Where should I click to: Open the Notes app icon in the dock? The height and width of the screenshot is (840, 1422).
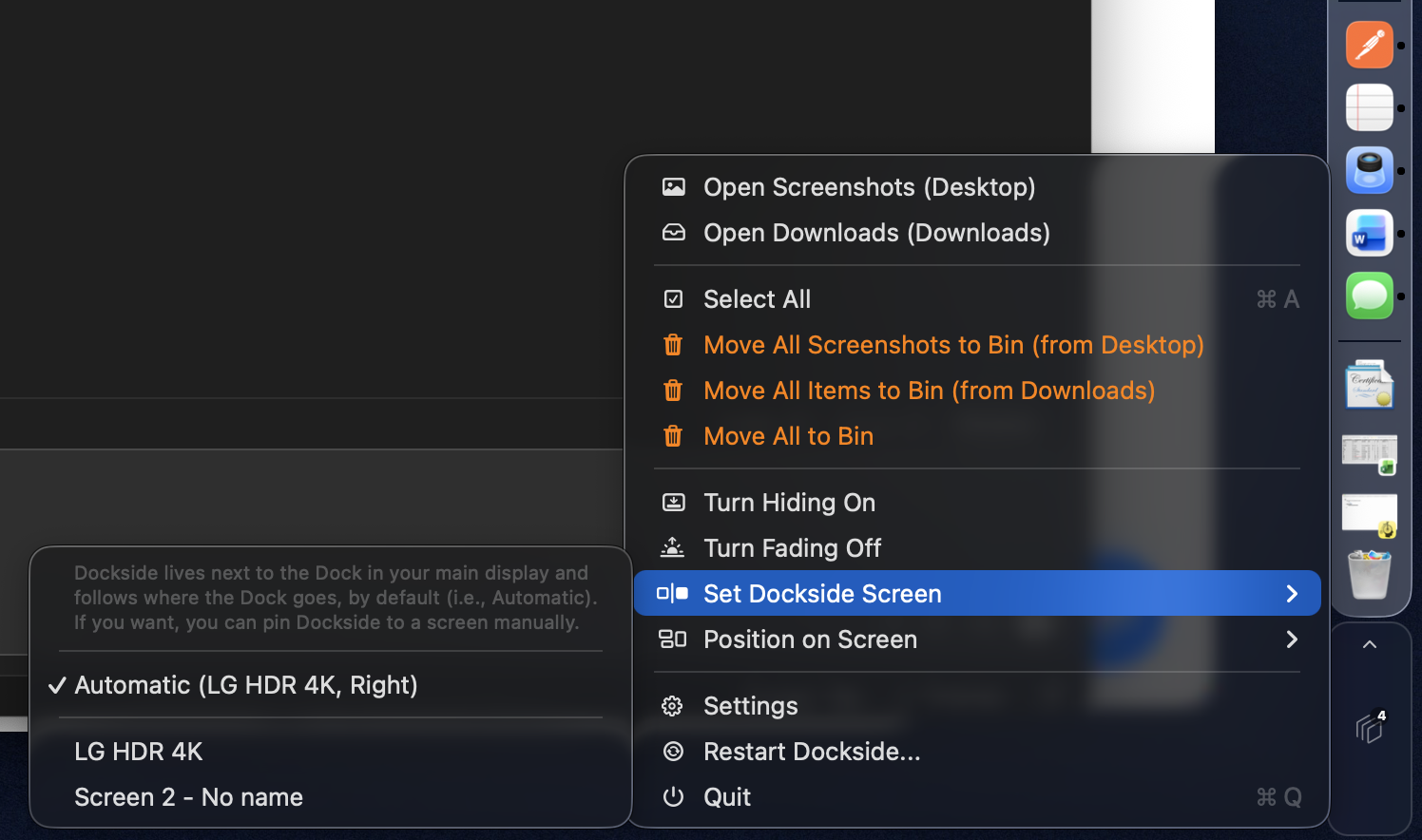(1369, 107)
